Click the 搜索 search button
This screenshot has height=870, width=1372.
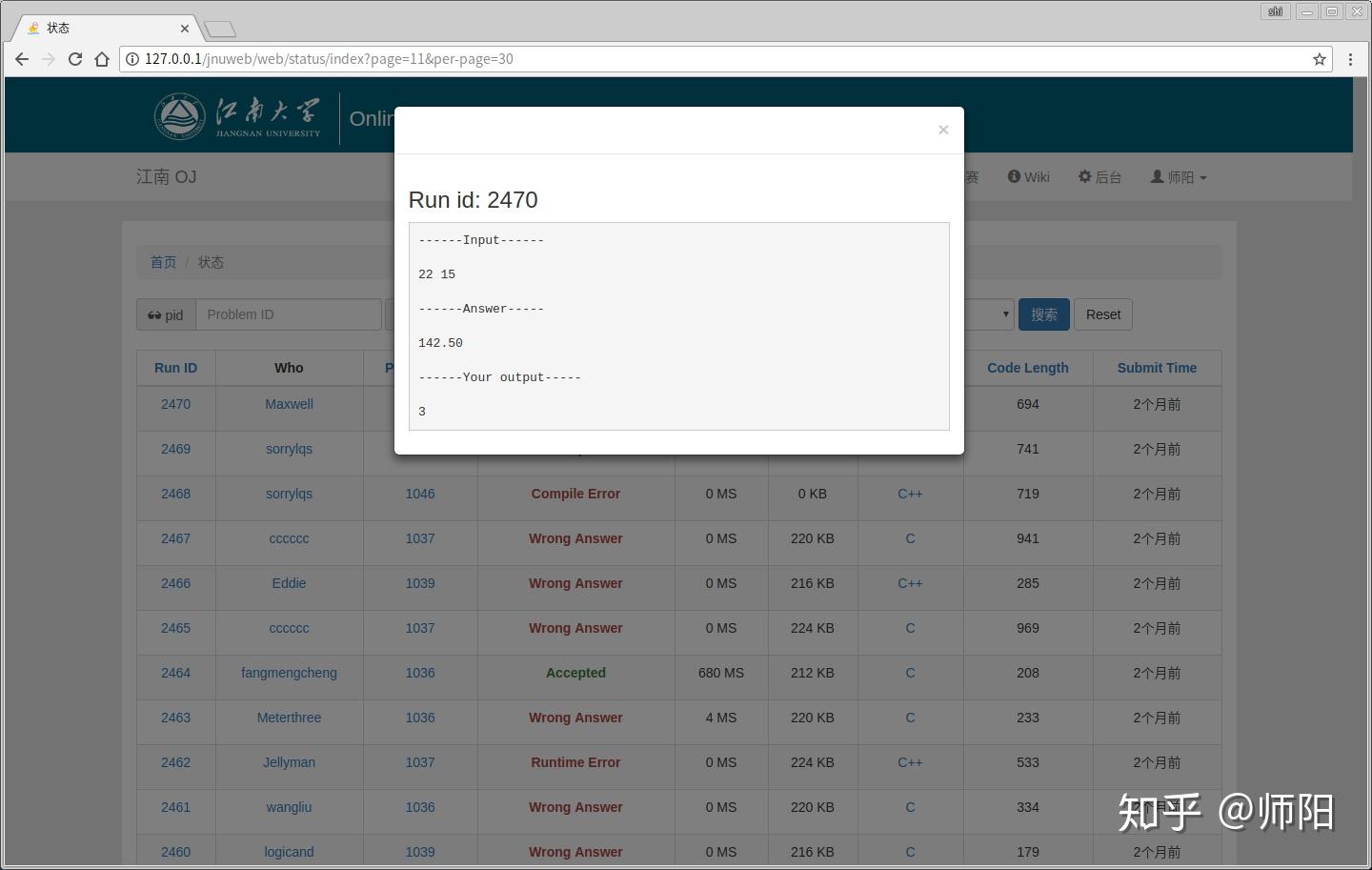coord(1043,314)
